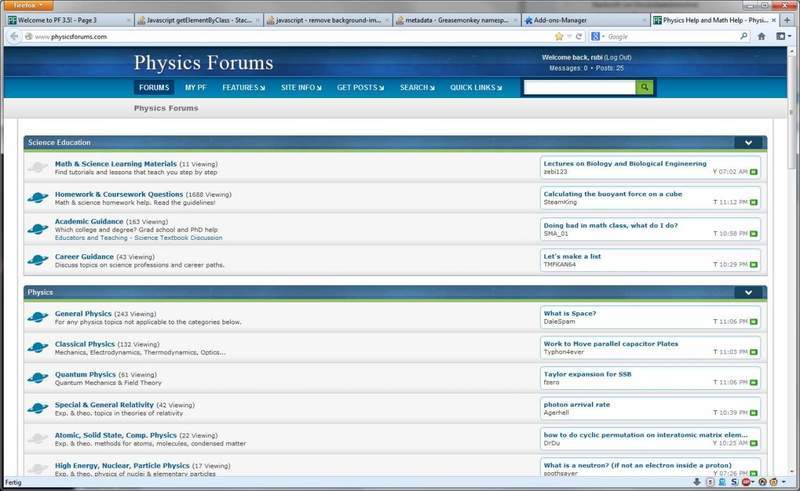The width and height of the screenshot is (800, 491).
Task: Click planet icon beside Homework & Coursework Questions
Action: click(x=38, y=198)
